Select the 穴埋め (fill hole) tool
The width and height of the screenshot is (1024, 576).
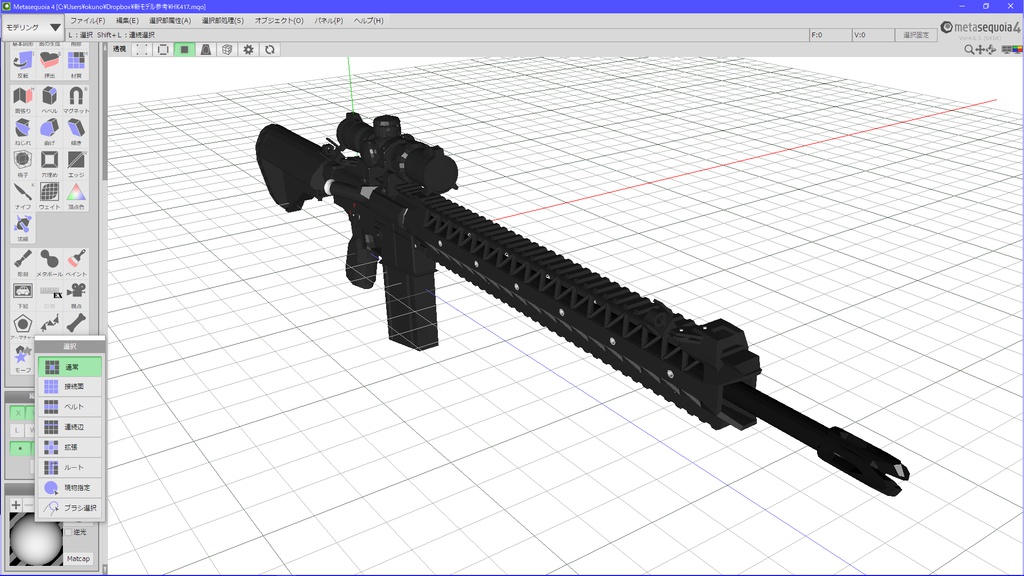(50, 163)
